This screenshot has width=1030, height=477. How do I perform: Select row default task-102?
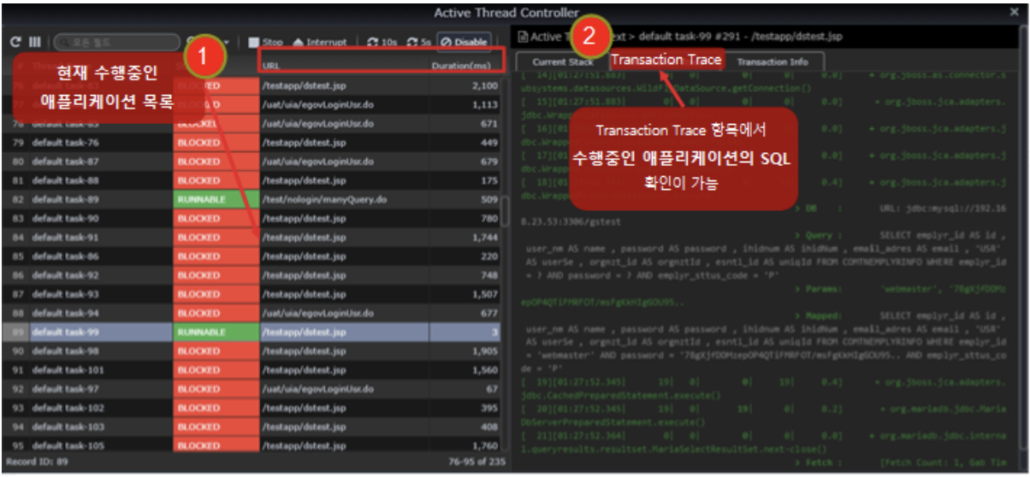coord(253,408)
